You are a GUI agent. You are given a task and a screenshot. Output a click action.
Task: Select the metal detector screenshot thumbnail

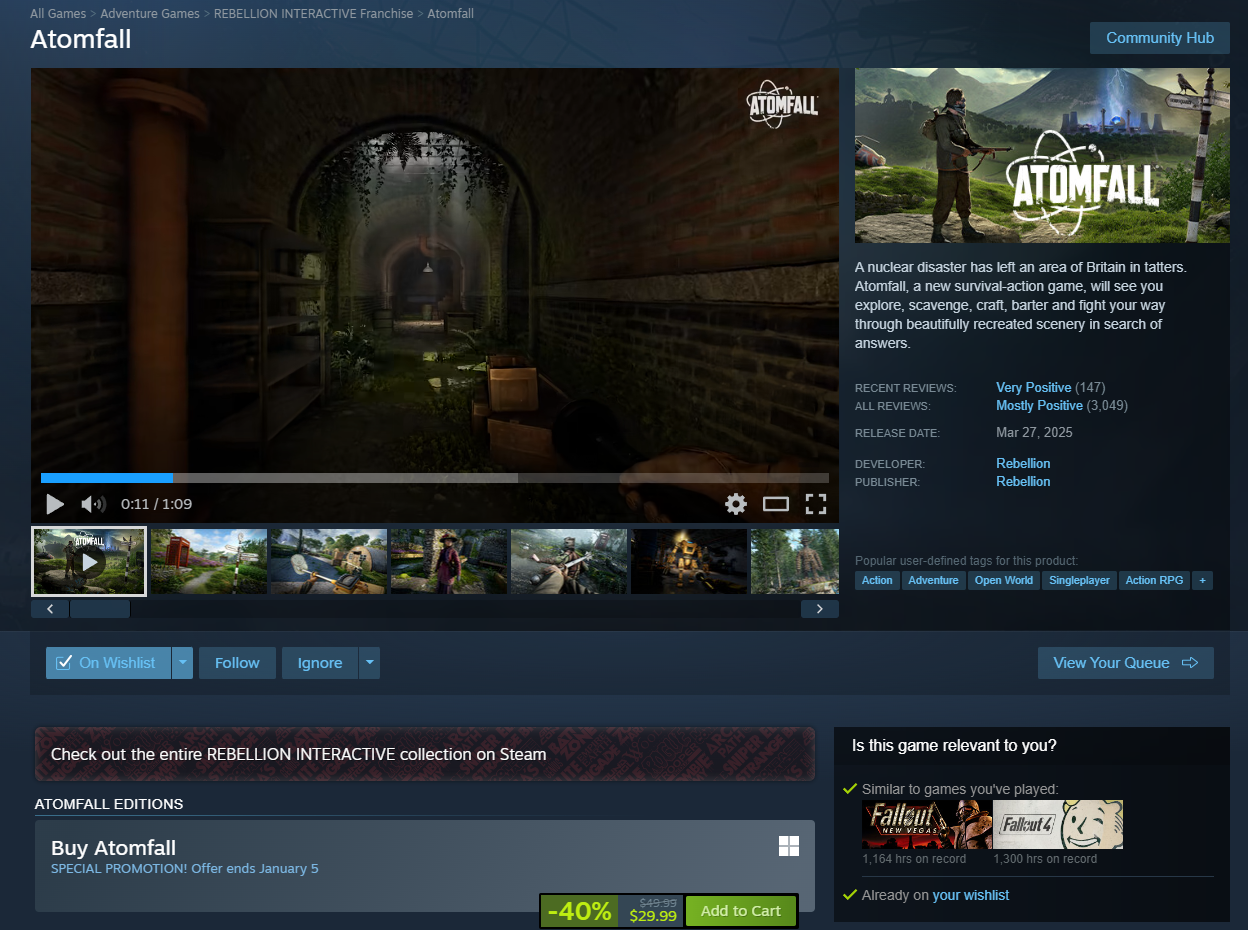point(328,561)
